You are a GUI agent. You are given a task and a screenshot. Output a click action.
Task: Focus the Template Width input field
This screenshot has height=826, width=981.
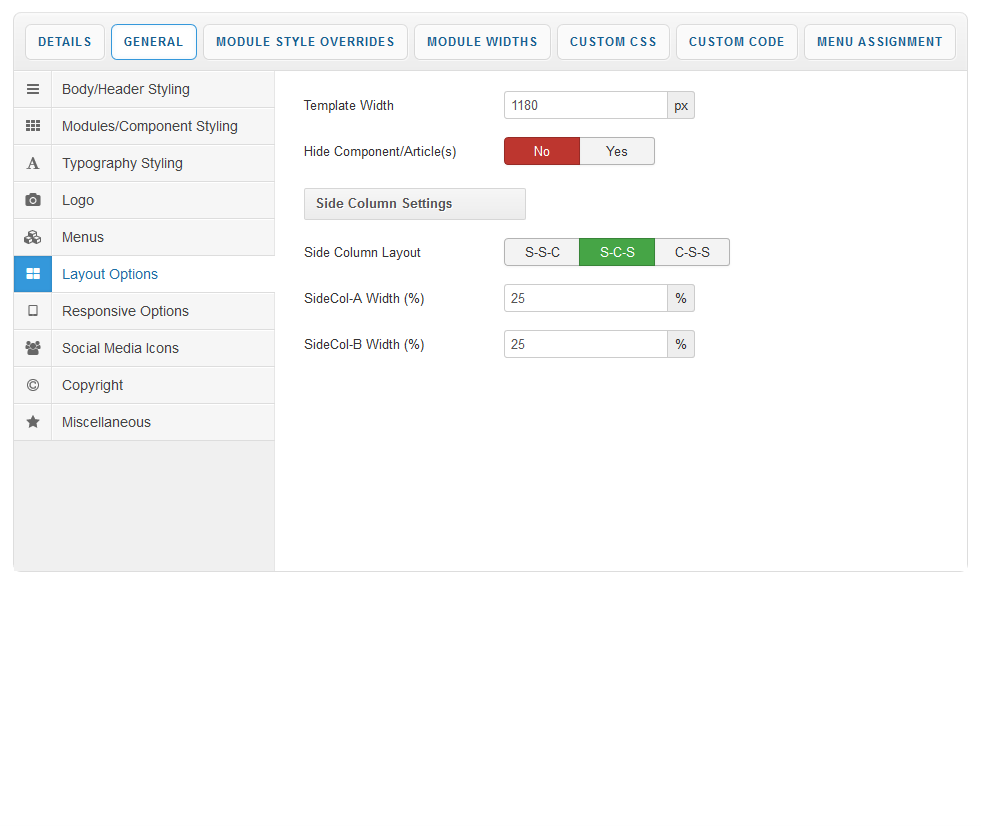coord(585,105)
